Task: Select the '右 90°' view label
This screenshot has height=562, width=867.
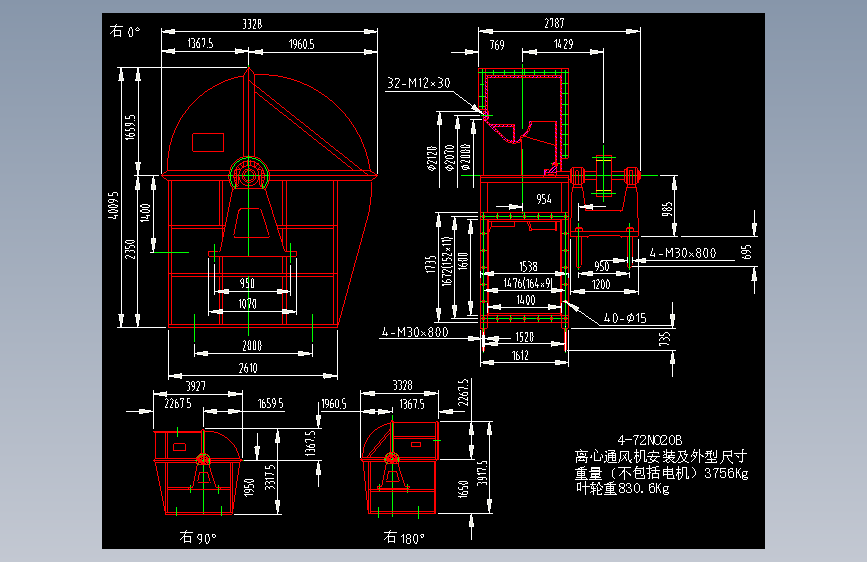Action: [198, 537]
